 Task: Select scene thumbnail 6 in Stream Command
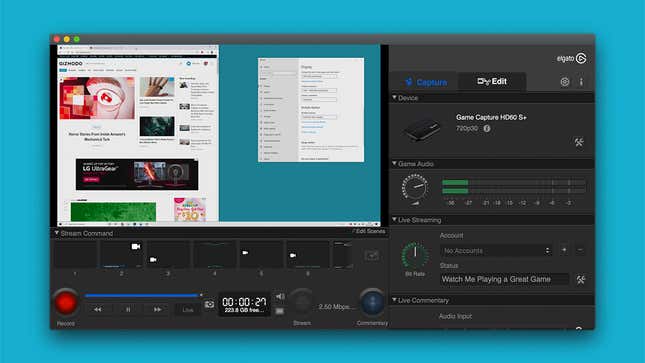[x=308, y=255]
